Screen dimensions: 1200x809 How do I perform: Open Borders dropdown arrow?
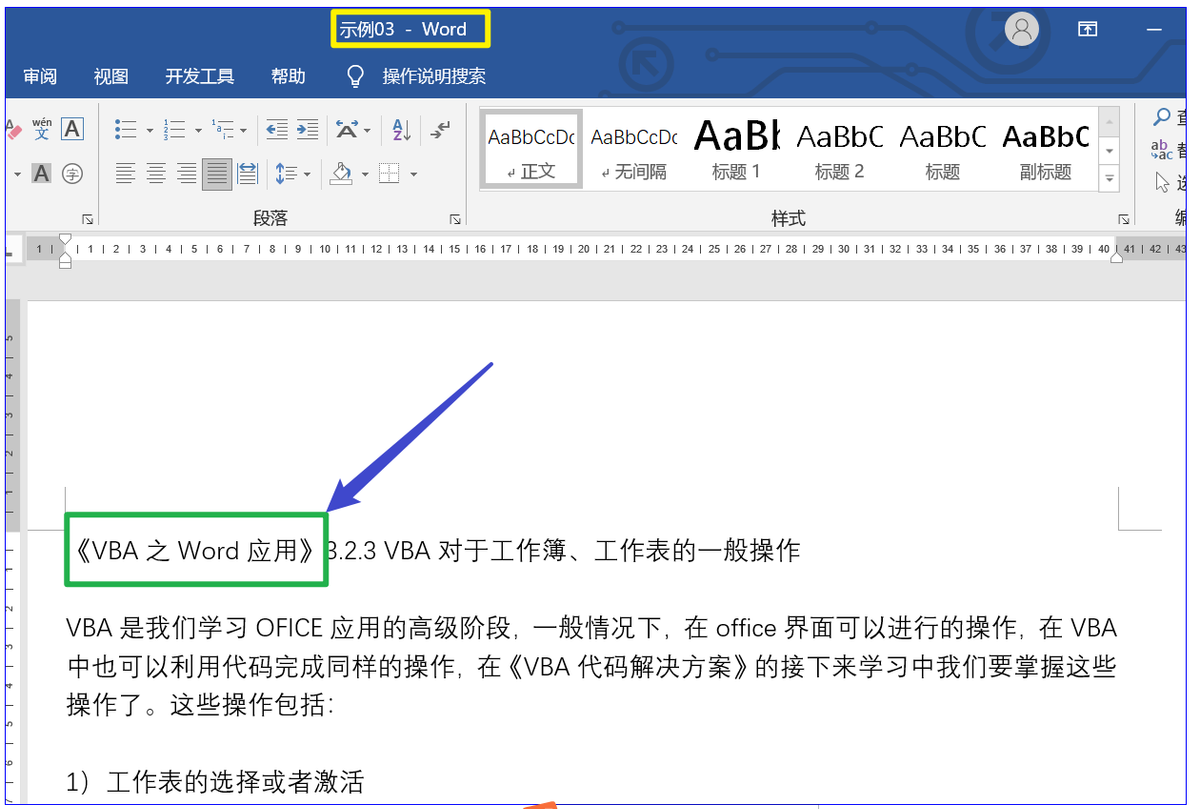[x=413, y=175]
